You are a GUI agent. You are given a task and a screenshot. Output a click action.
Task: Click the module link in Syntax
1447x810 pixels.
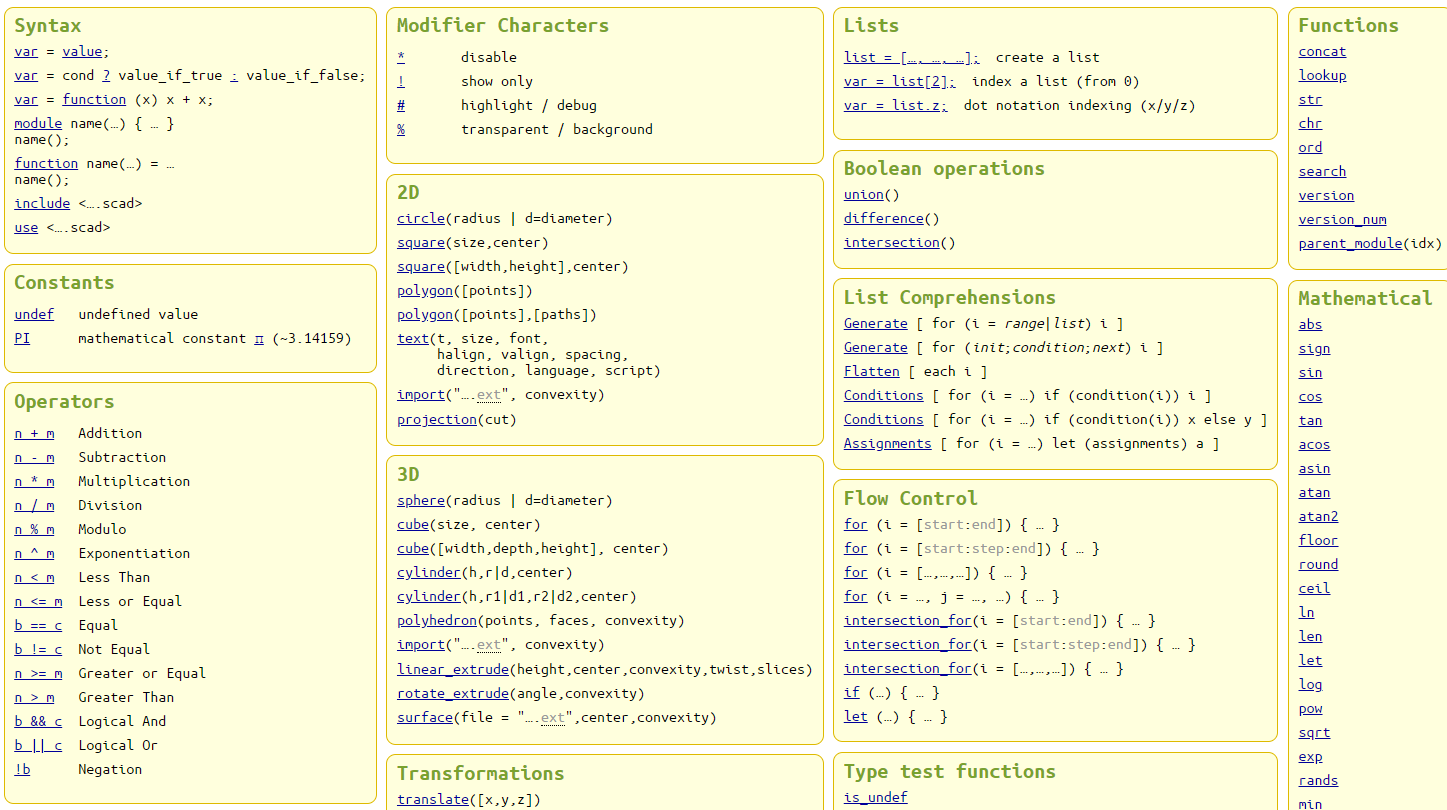pos(38,124)
